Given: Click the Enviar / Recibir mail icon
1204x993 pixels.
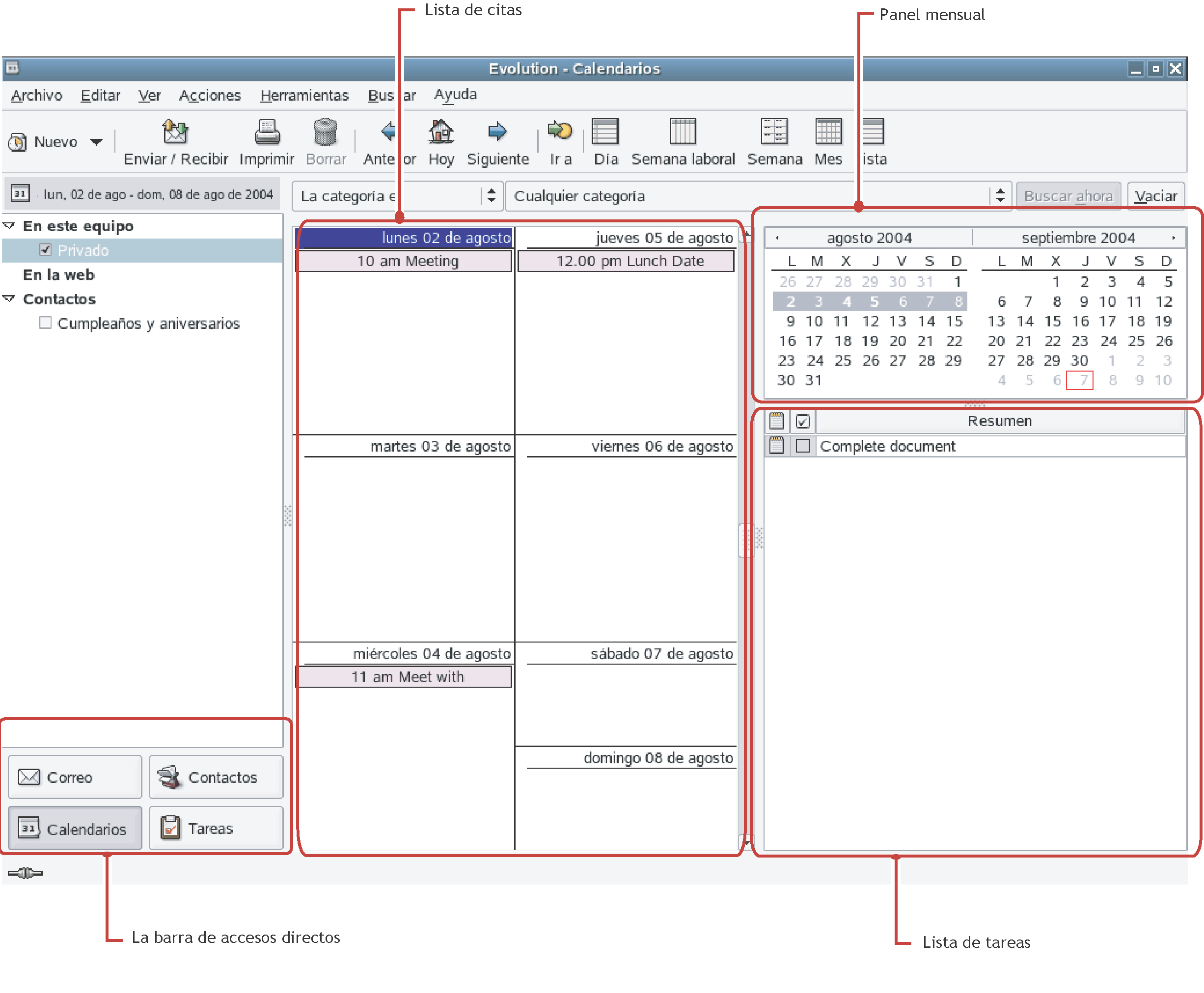Looking at the screenshot, I should pyautogui.click(x=174, y=132).
